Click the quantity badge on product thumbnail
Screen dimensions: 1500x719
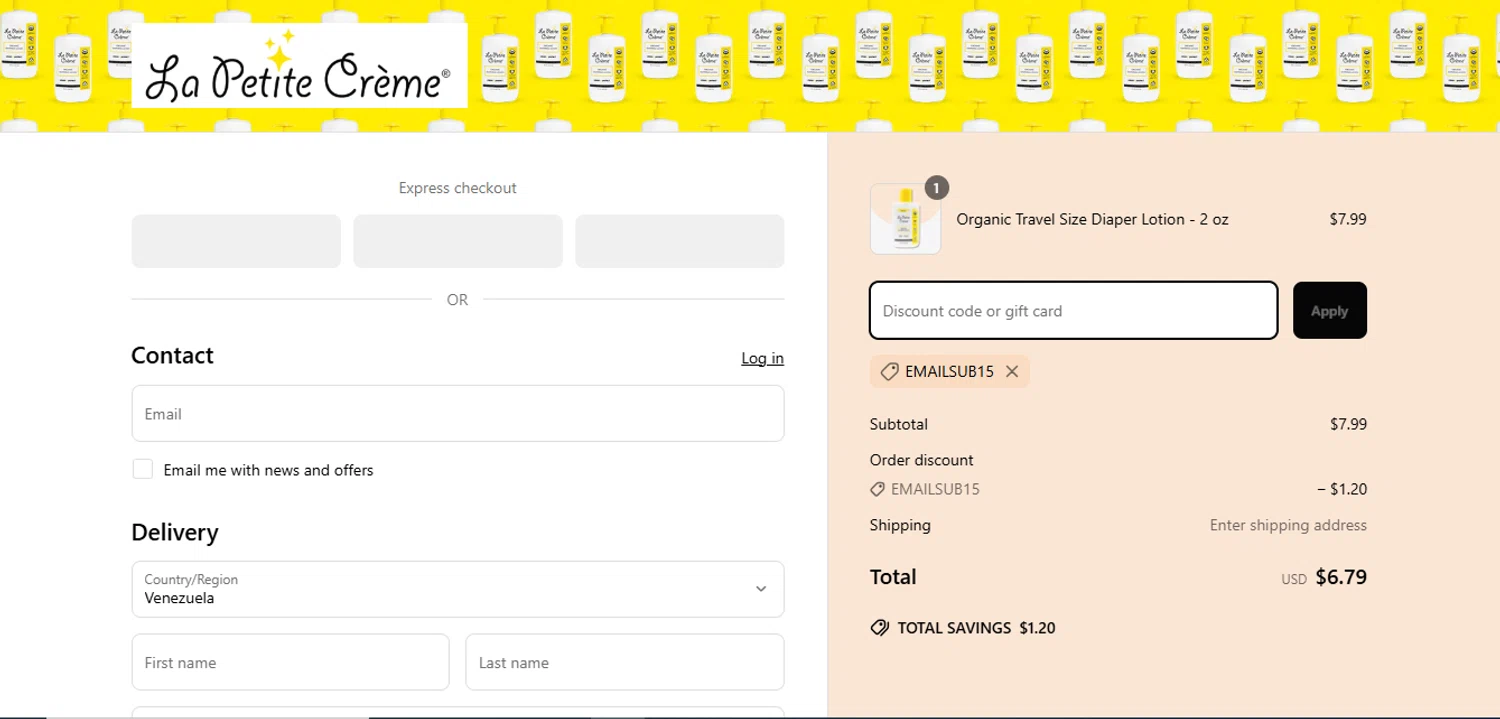coord(936,187)
